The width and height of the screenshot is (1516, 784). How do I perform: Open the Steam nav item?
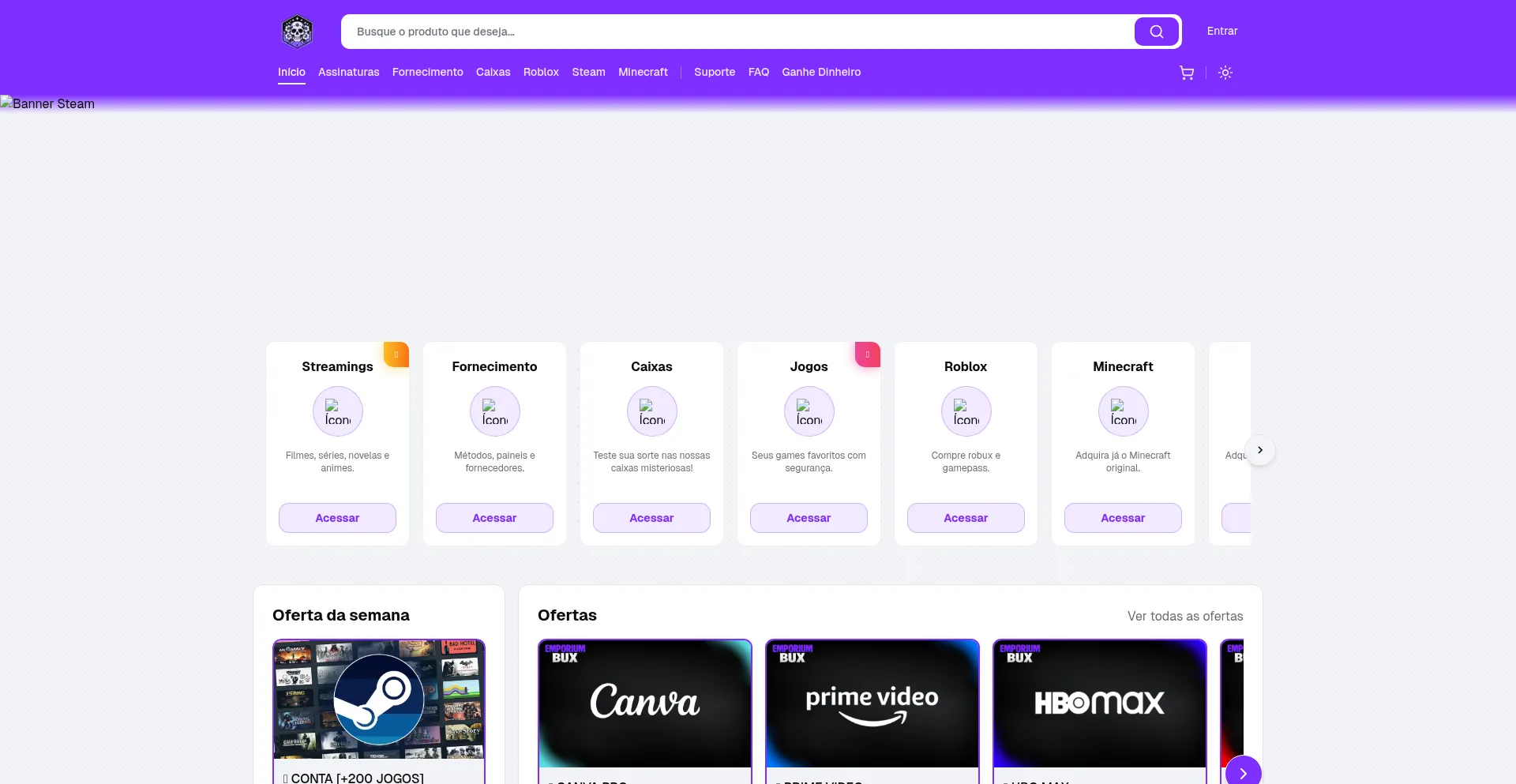pyautogui.click(x=588, y=72)
